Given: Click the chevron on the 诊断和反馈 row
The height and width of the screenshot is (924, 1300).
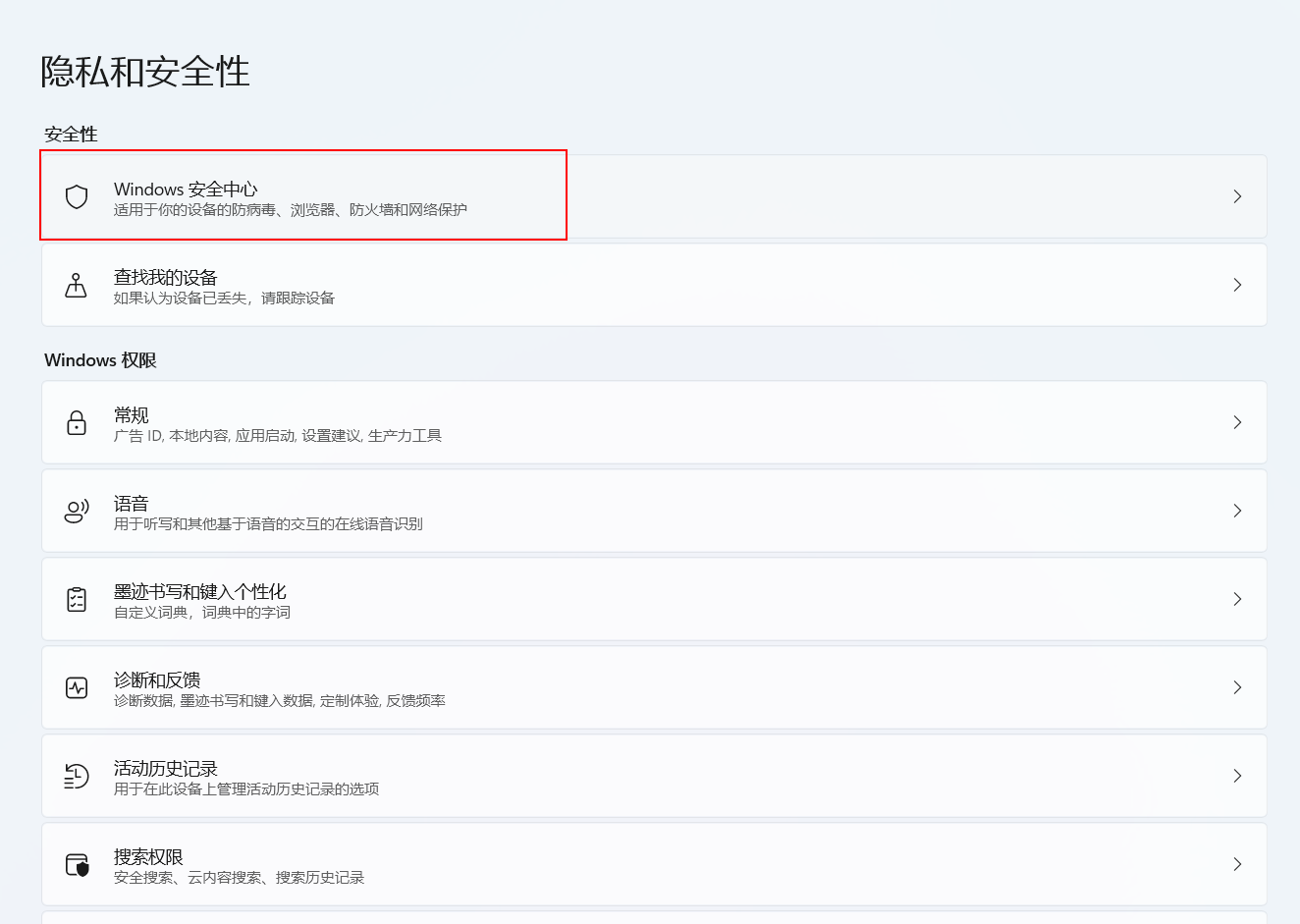Looking at the screenshot, I should pyautogui.click(x=1237, y=687).
